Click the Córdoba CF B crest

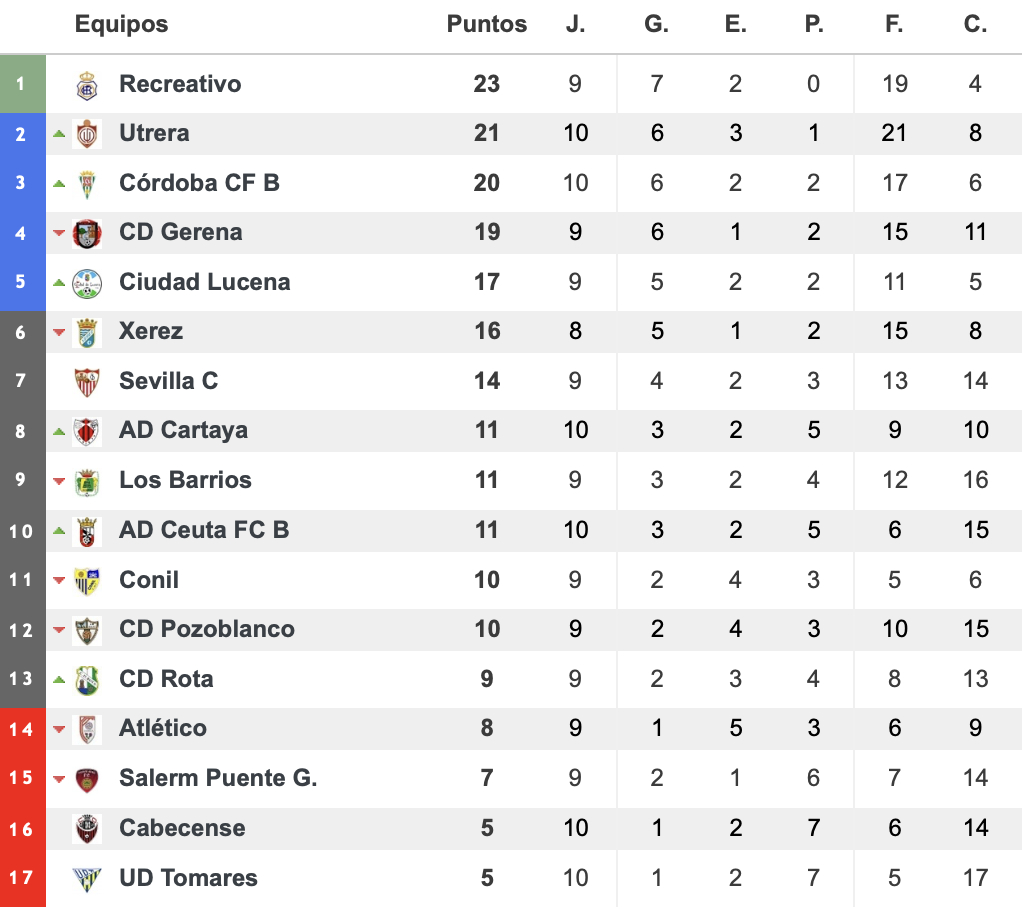pos(87,184)
